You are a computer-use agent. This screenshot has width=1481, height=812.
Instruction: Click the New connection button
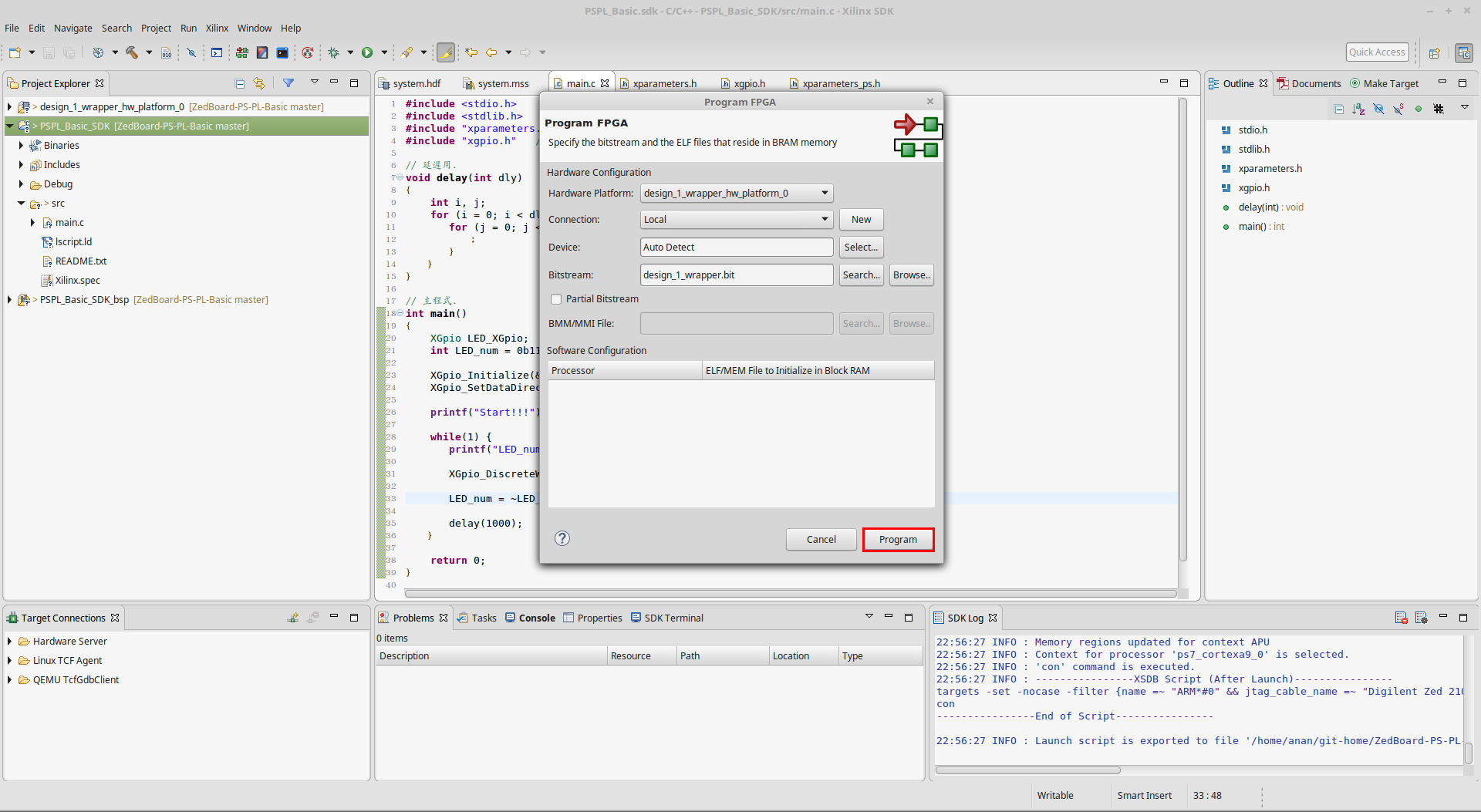pyautogui.click(x=861, y=219)
